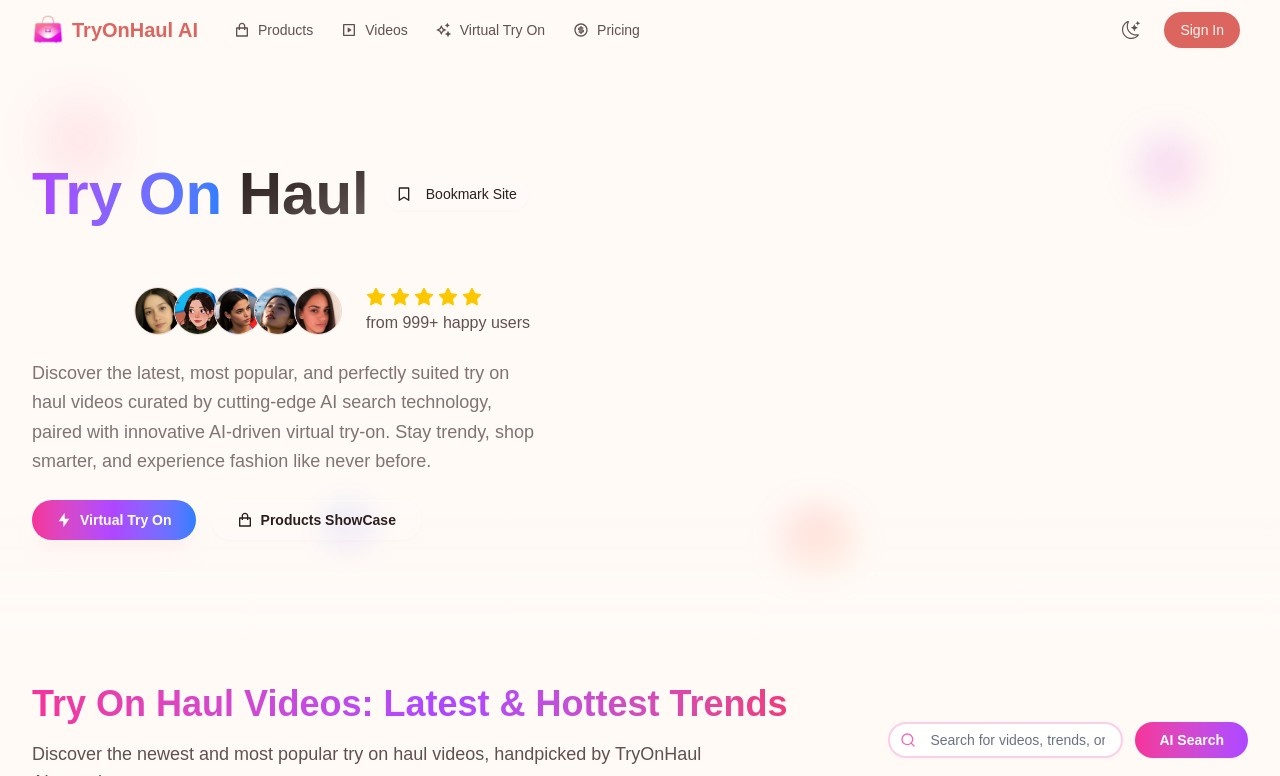
Task: Select the fifth user avatar
Action: (x=318, y=311)
